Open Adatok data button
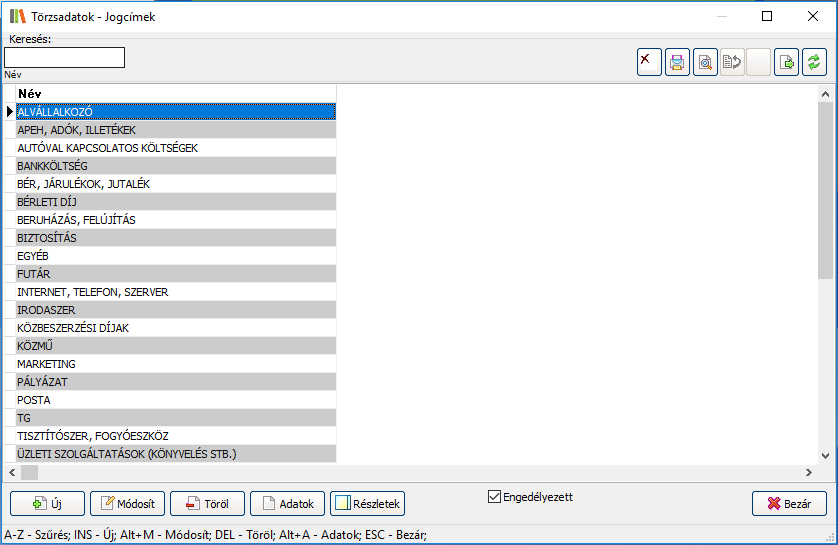 (x=287, y=504)
